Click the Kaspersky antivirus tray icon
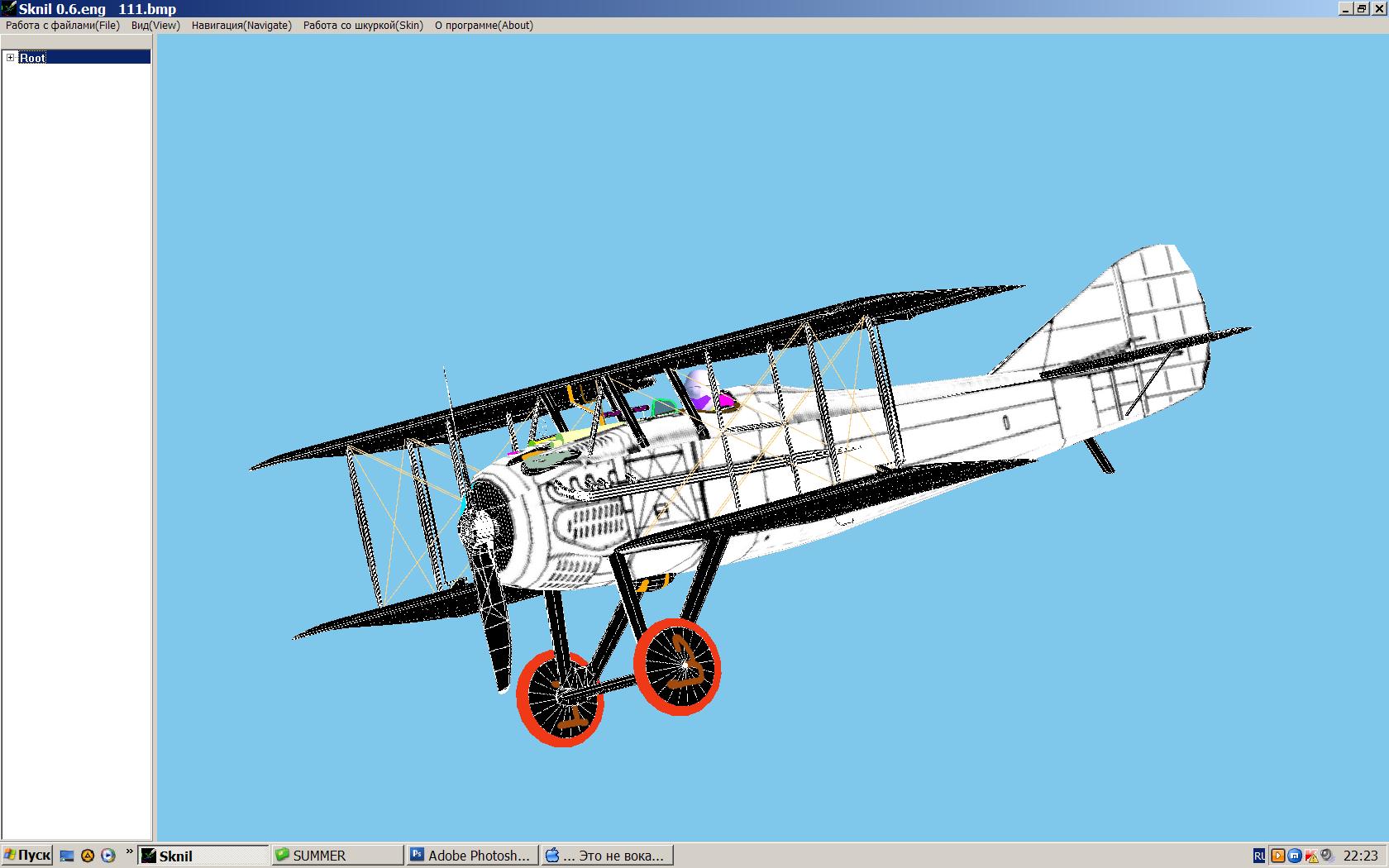This screenshot has width=1389, height=868. pyautogui.click(x=1311, y=856)
